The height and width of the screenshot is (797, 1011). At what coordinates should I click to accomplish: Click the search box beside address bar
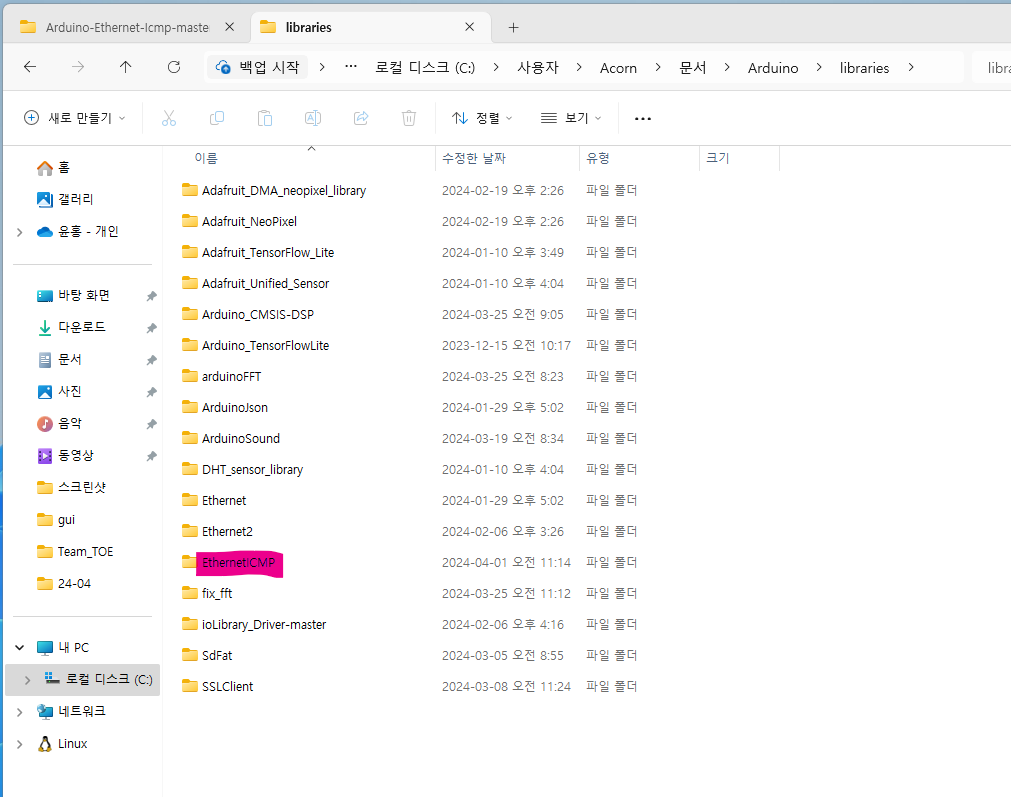point(991,68)
